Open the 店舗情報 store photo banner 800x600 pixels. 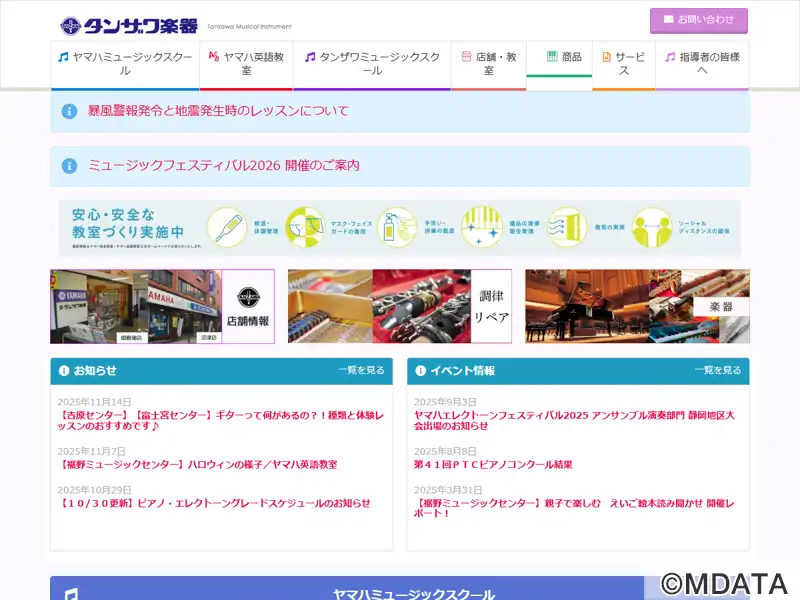point(162,306)
